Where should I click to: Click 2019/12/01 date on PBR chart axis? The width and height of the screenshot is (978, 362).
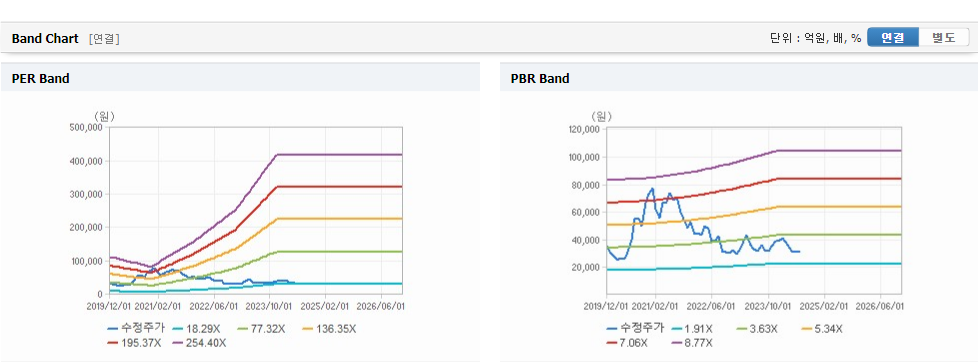(606, 306)
